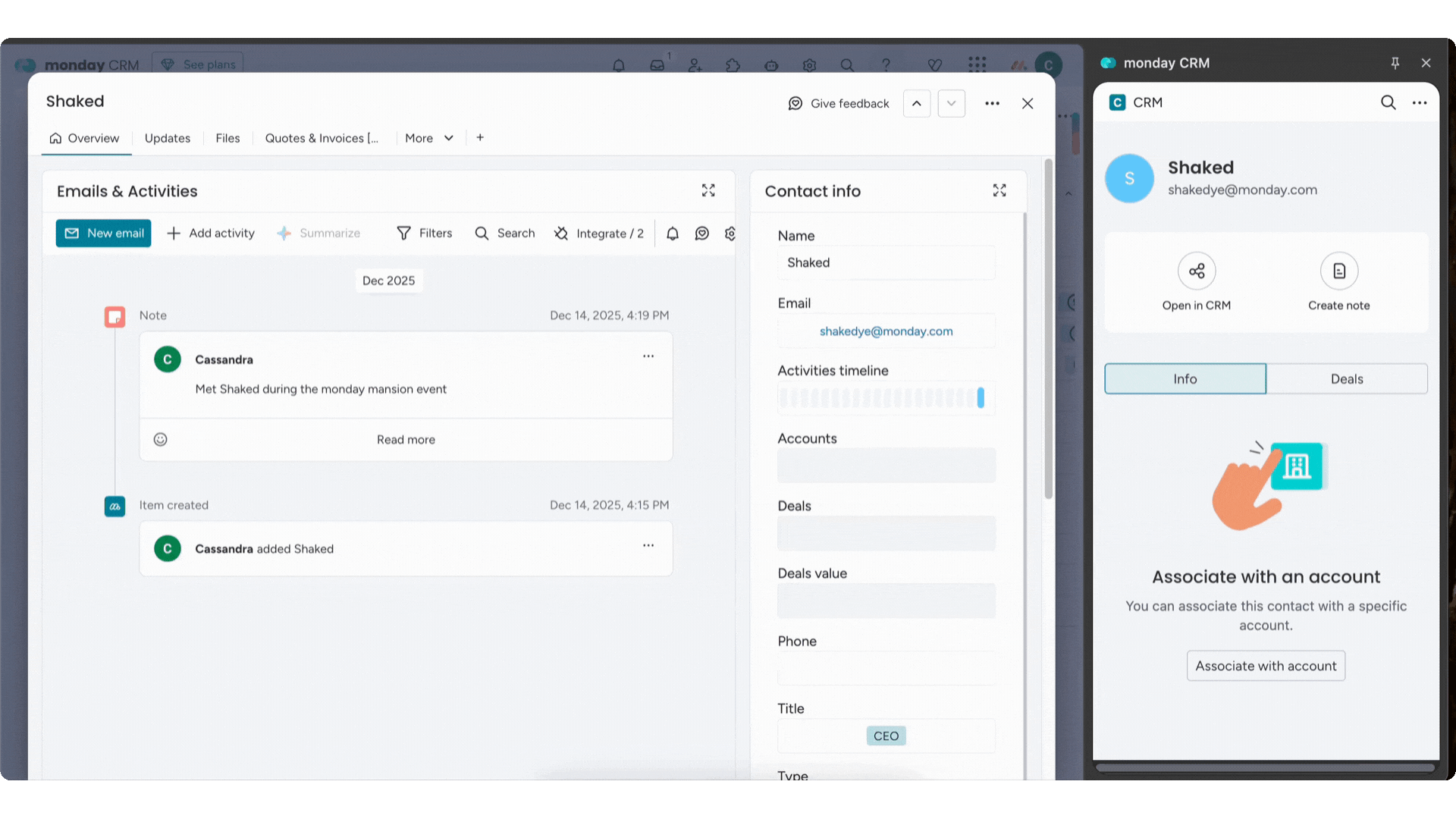
Task: Click Associate with account button
Action: tap(1266, 666)
